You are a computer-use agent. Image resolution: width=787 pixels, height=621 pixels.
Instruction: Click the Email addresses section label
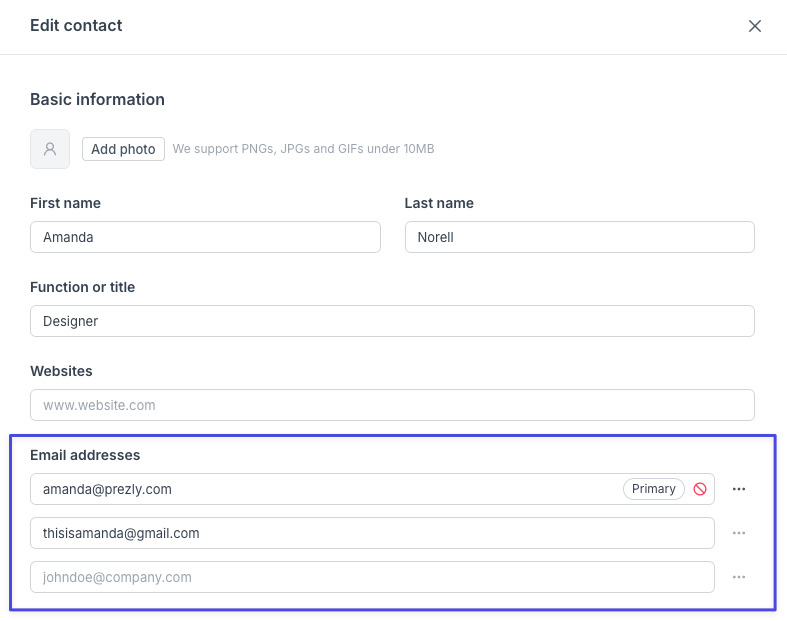click(85, 455)
